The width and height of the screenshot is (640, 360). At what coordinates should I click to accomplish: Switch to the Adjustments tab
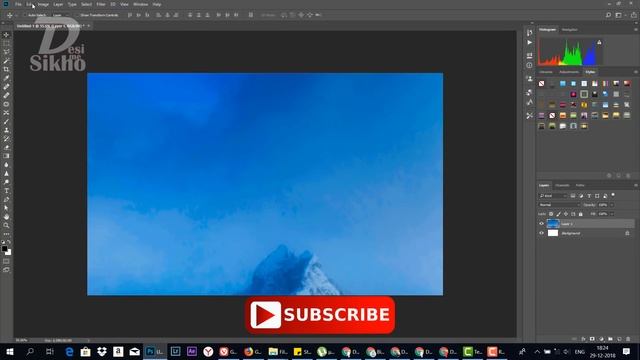click(x=569, y=72)
